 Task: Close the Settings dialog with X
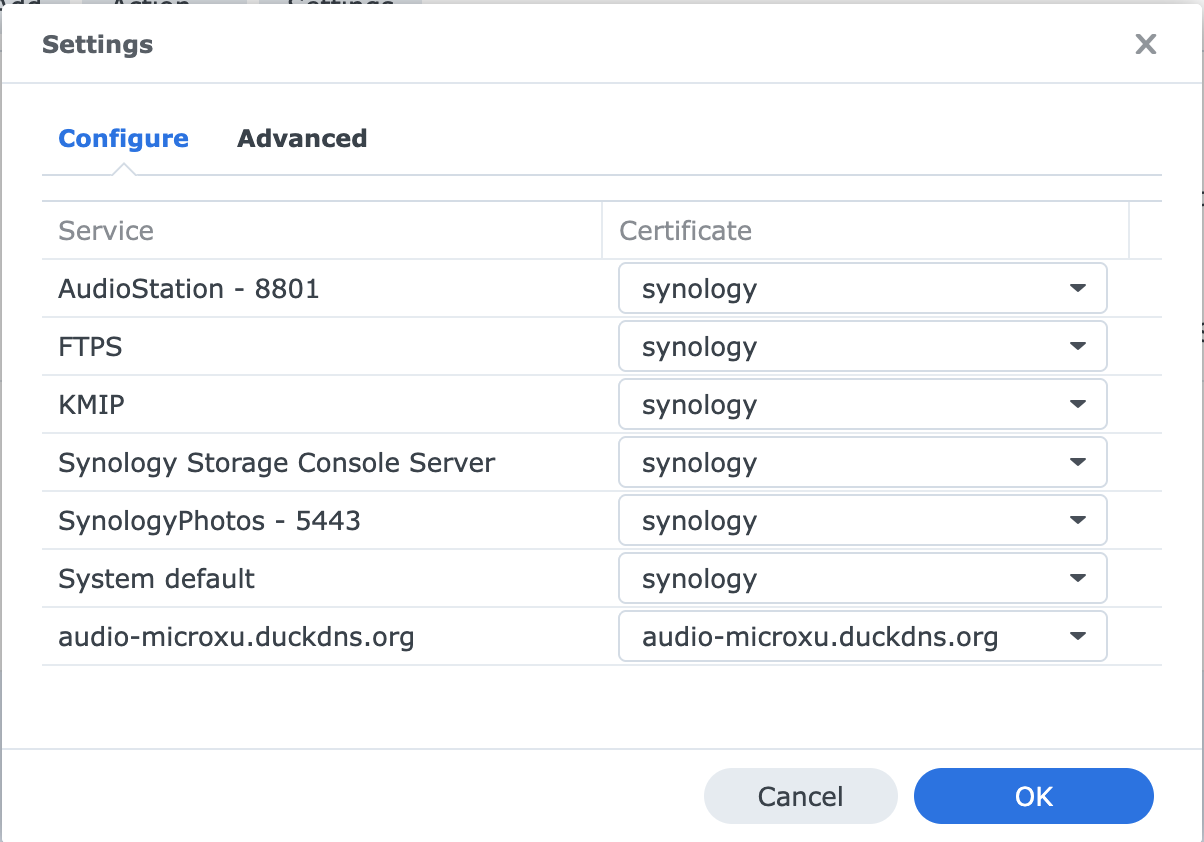(1145, 45)
